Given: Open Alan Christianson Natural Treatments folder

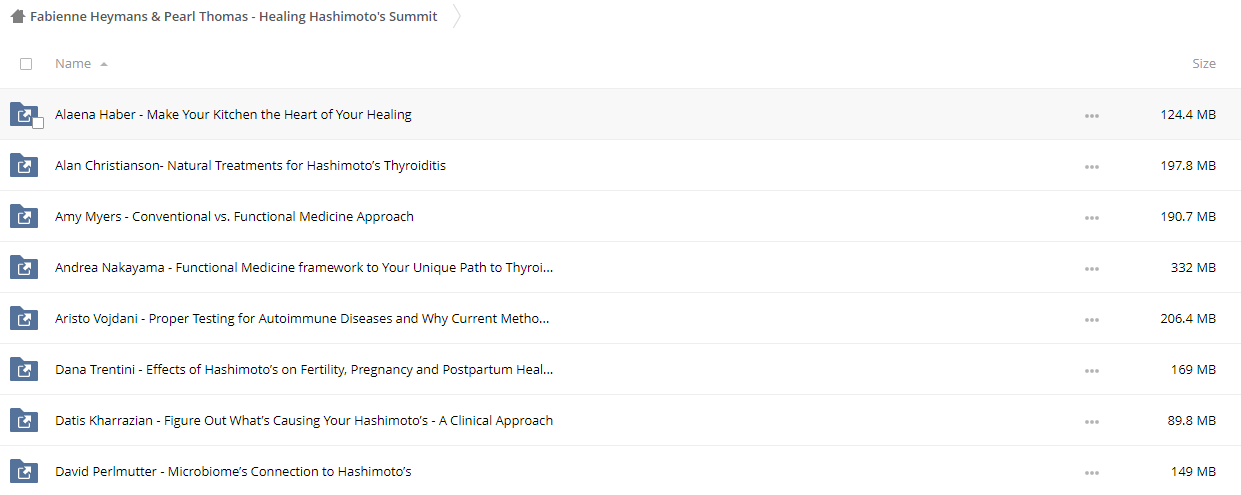Looking at the screenshot, I should coord(250,165).
